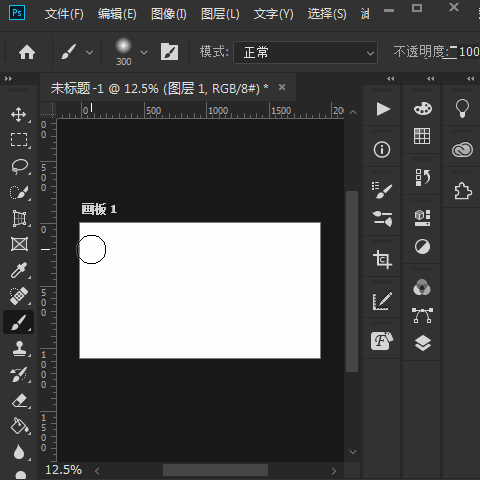Open the Layers panel icon
Image resolution: width=480 pixels, height=480 pixels.
423,343
